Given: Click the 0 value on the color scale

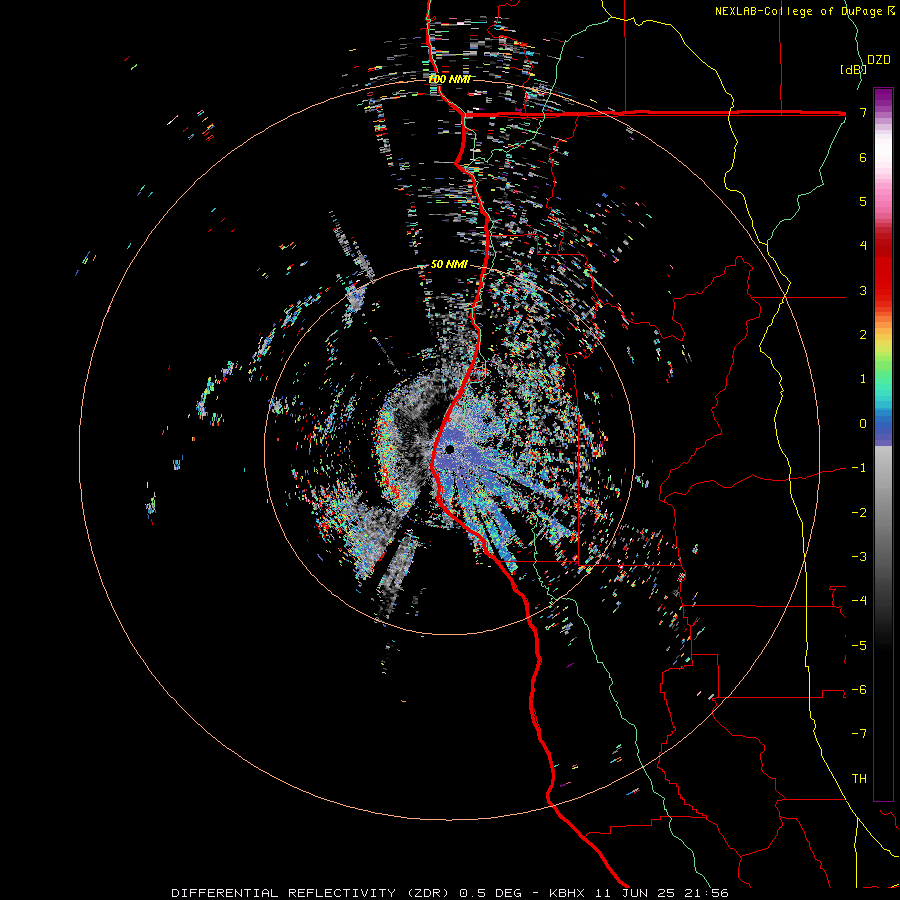Looking at the screenshot, I should [x=863, y=424].
